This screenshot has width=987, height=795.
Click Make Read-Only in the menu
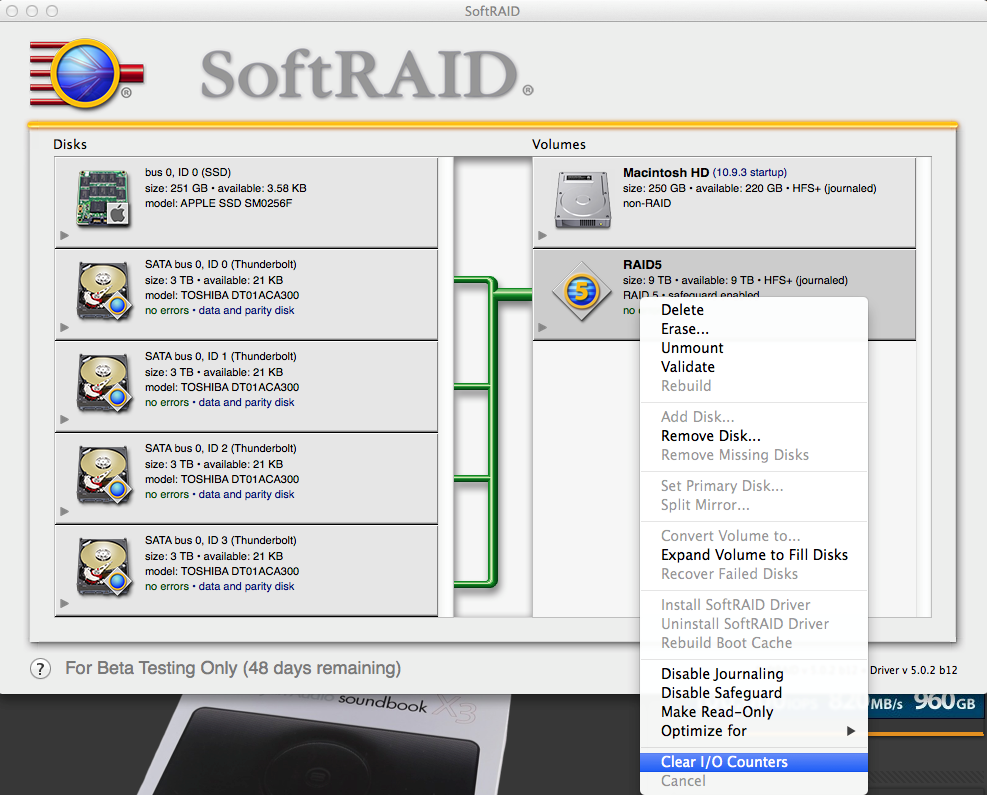coord(717,712)
